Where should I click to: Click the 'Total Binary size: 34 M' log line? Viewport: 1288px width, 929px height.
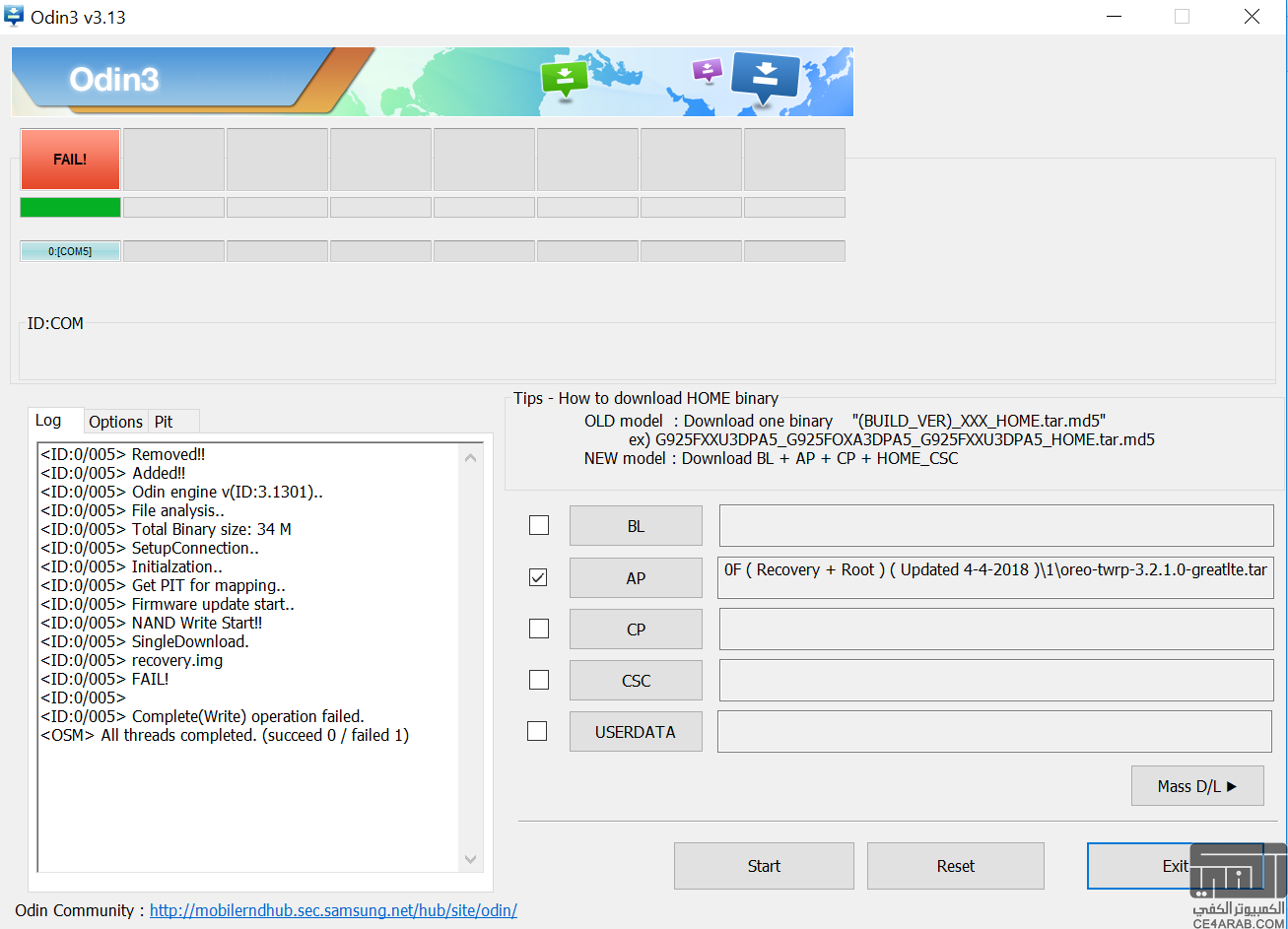pos(166,529)
